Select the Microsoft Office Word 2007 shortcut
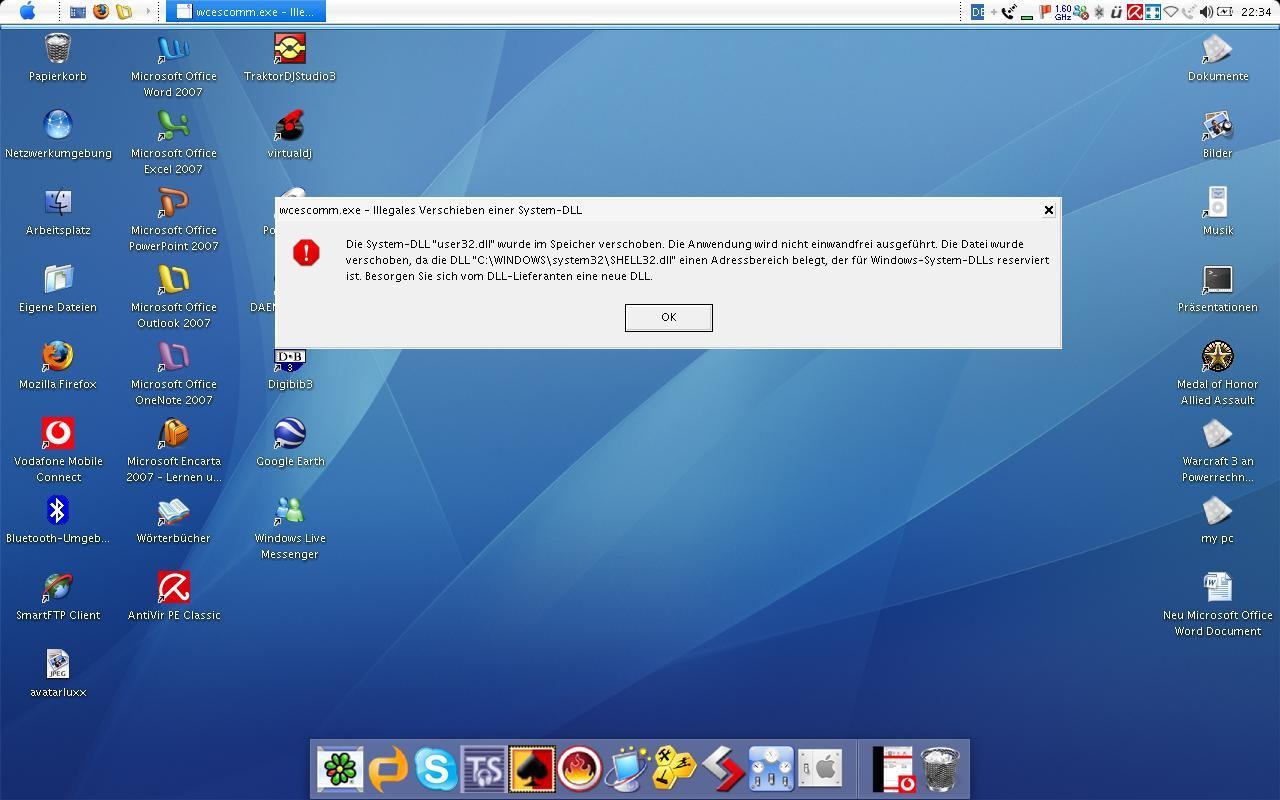This screenshot has height=800, width=1280. point(173,65)
